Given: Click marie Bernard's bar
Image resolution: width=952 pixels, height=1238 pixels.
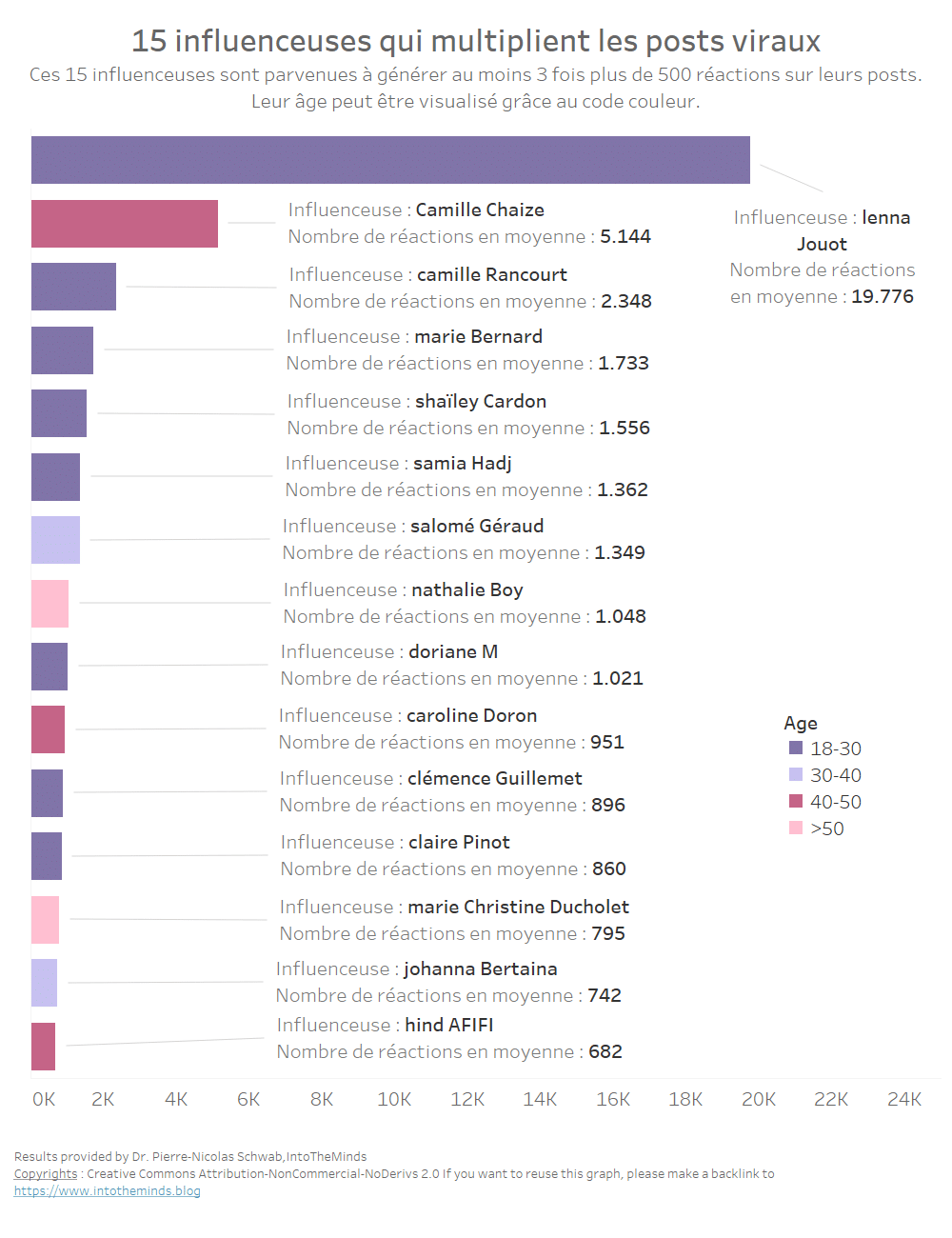Looking at the screenshot, I should pyautogui.click(x=62, y=350).
